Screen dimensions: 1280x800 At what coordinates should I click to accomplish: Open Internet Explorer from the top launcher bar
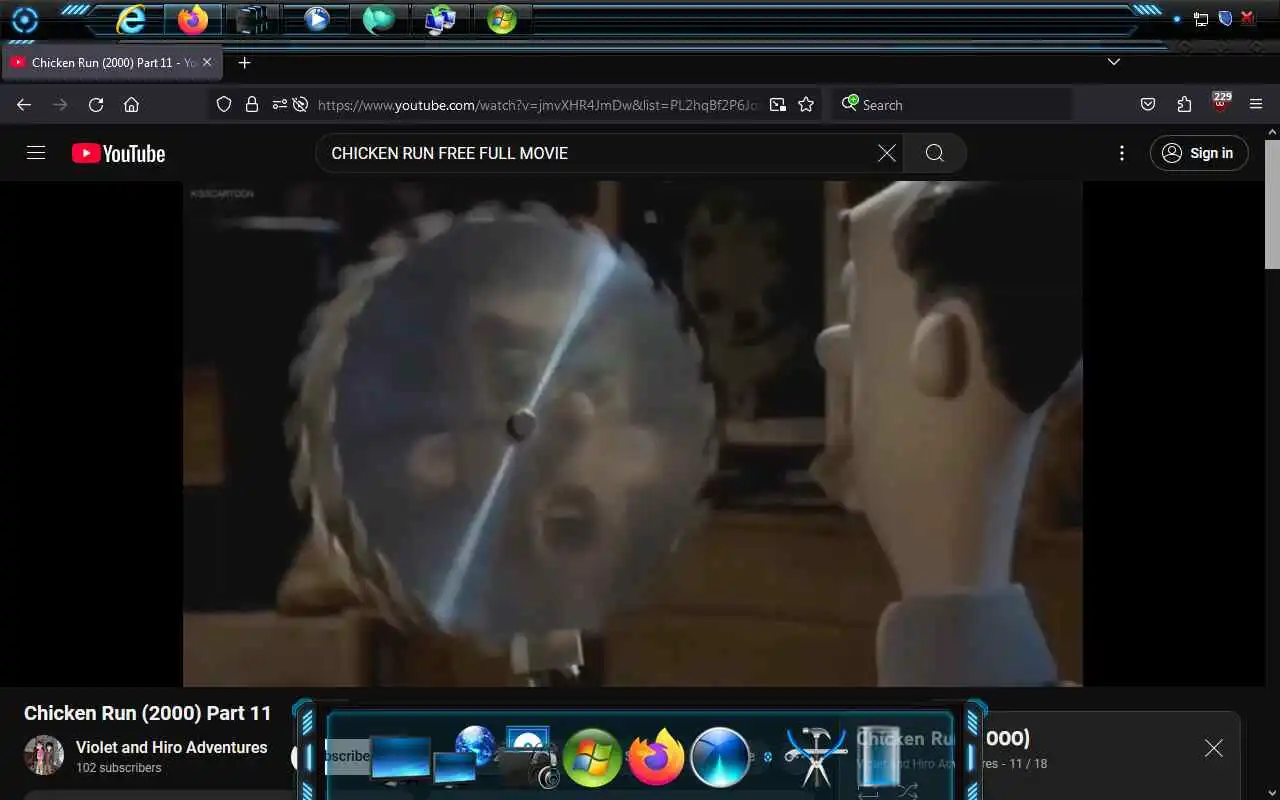click(x=131, y=19)
